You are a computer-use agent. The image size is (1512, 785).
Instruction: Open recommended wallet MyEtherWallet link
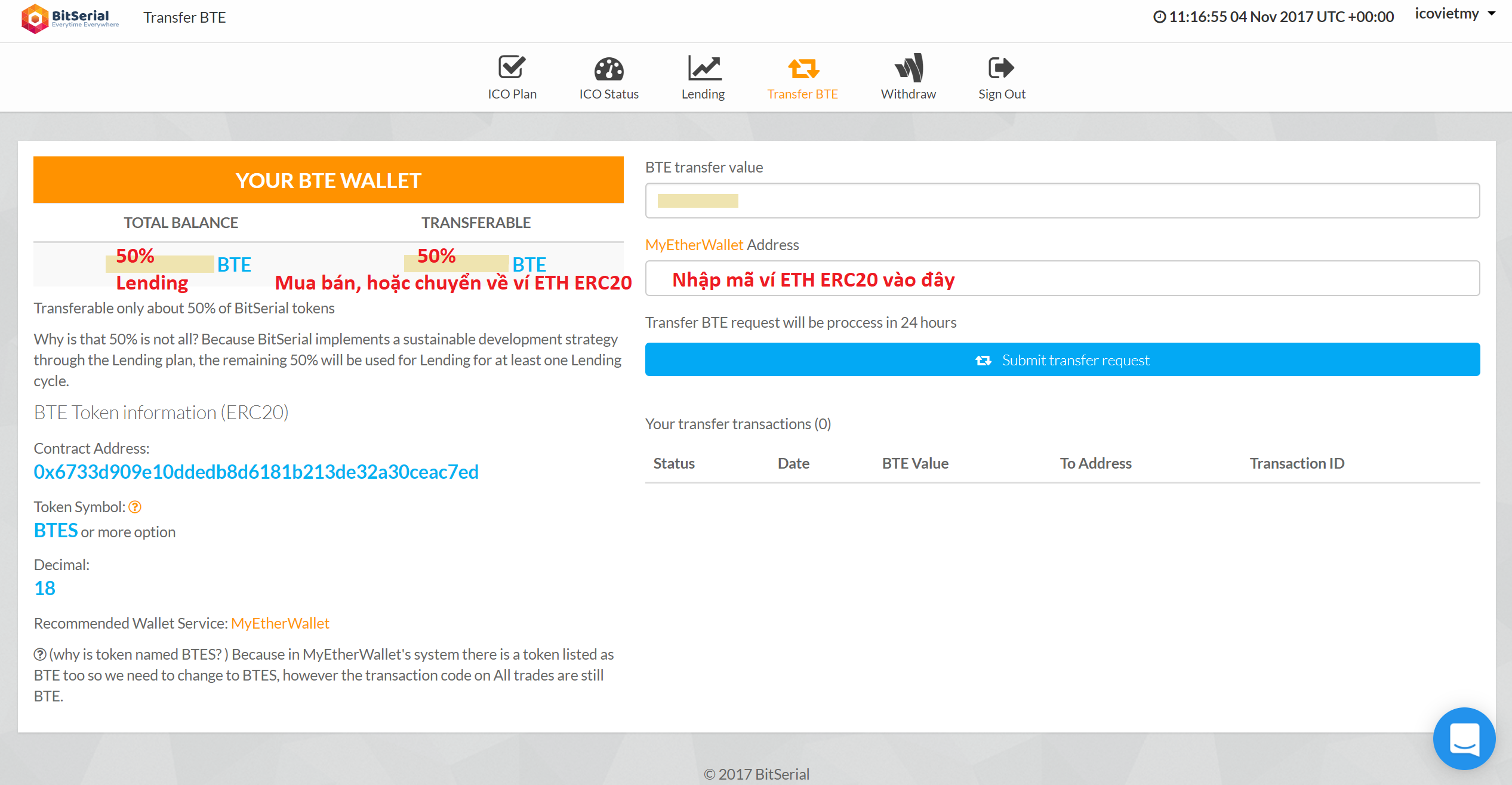[x=280, y=624]
